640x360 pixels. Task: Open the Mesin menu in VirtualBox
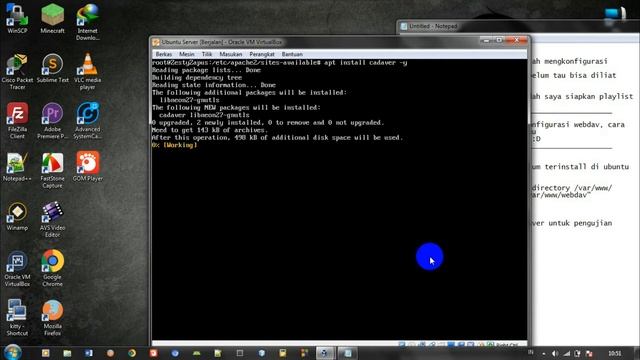click(x=187, y=54)
